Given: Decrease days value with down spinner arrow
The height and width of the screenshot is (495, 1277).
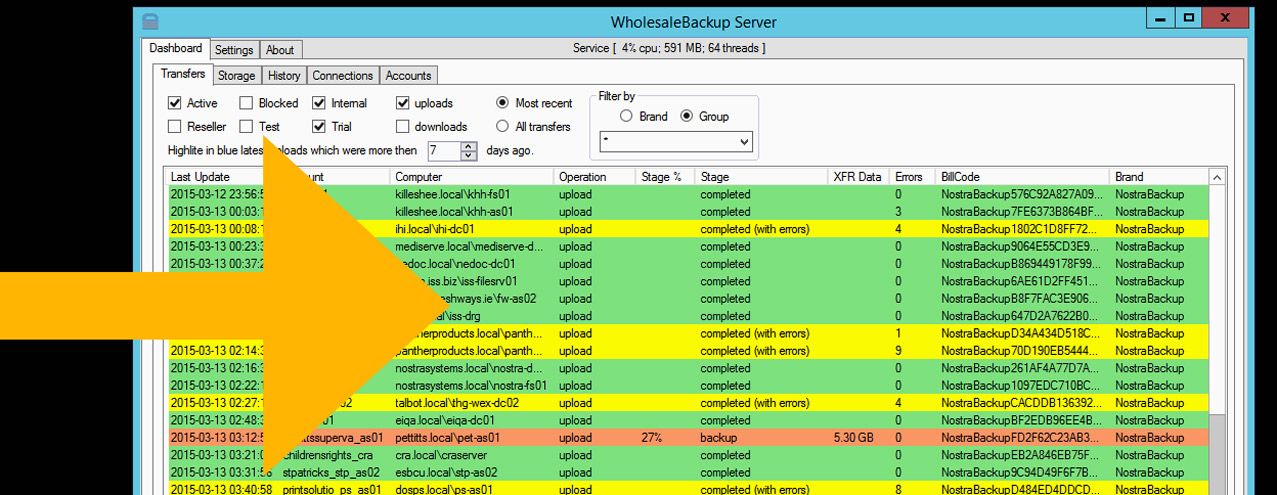Looking at the screenshot, I should click(469, 156).
